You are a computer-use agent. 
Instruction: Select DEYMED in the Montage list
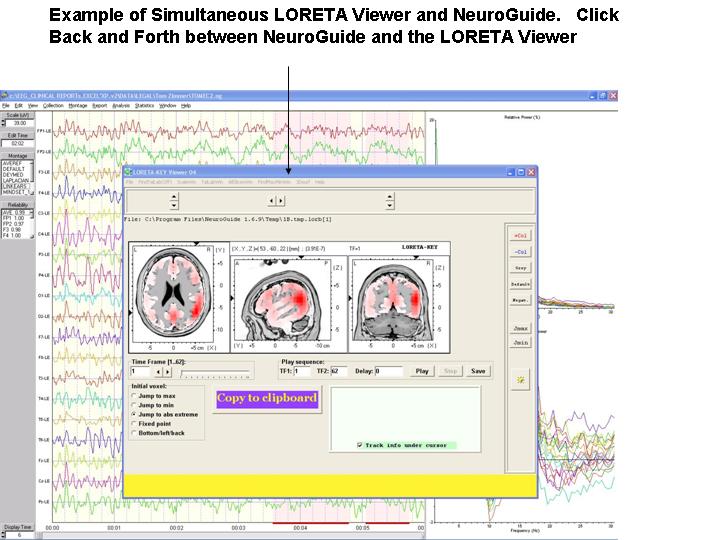point(14,175)
